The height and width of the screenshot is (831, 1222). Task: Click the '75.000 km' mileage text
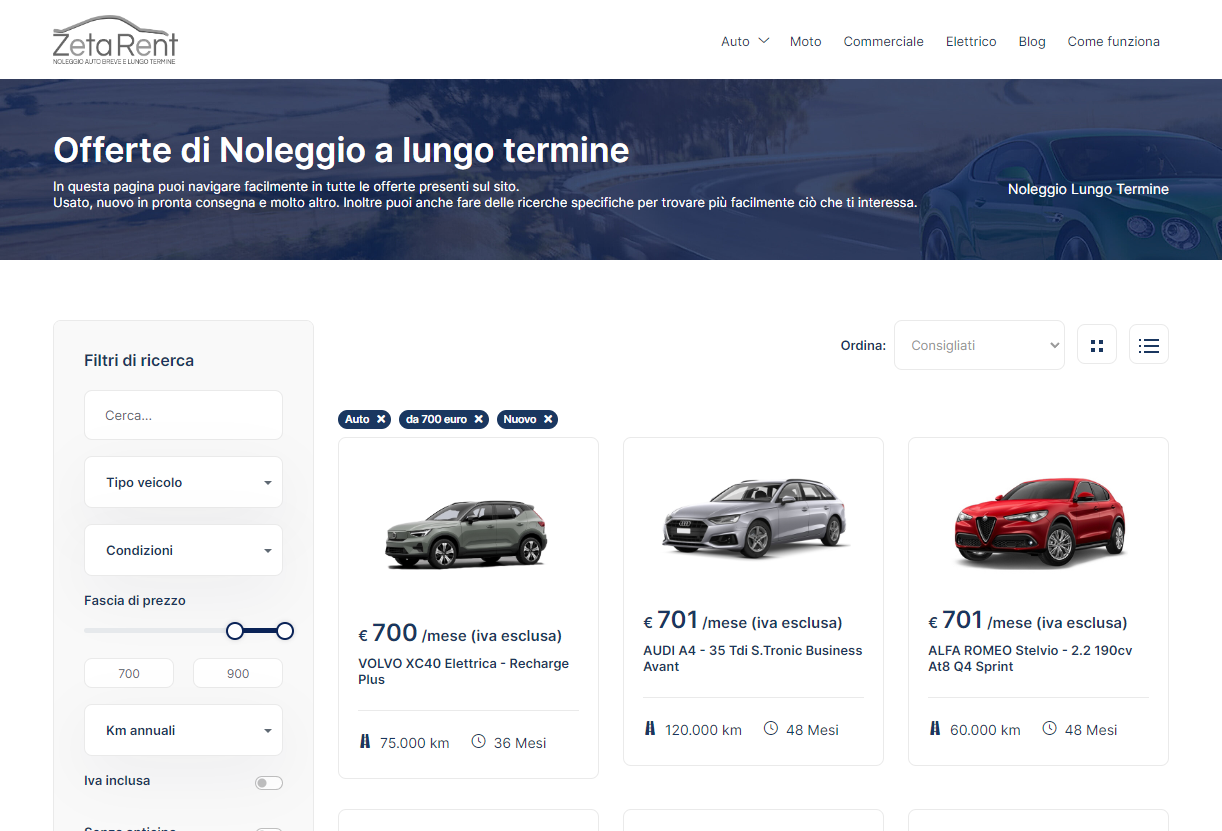[415, 743]
